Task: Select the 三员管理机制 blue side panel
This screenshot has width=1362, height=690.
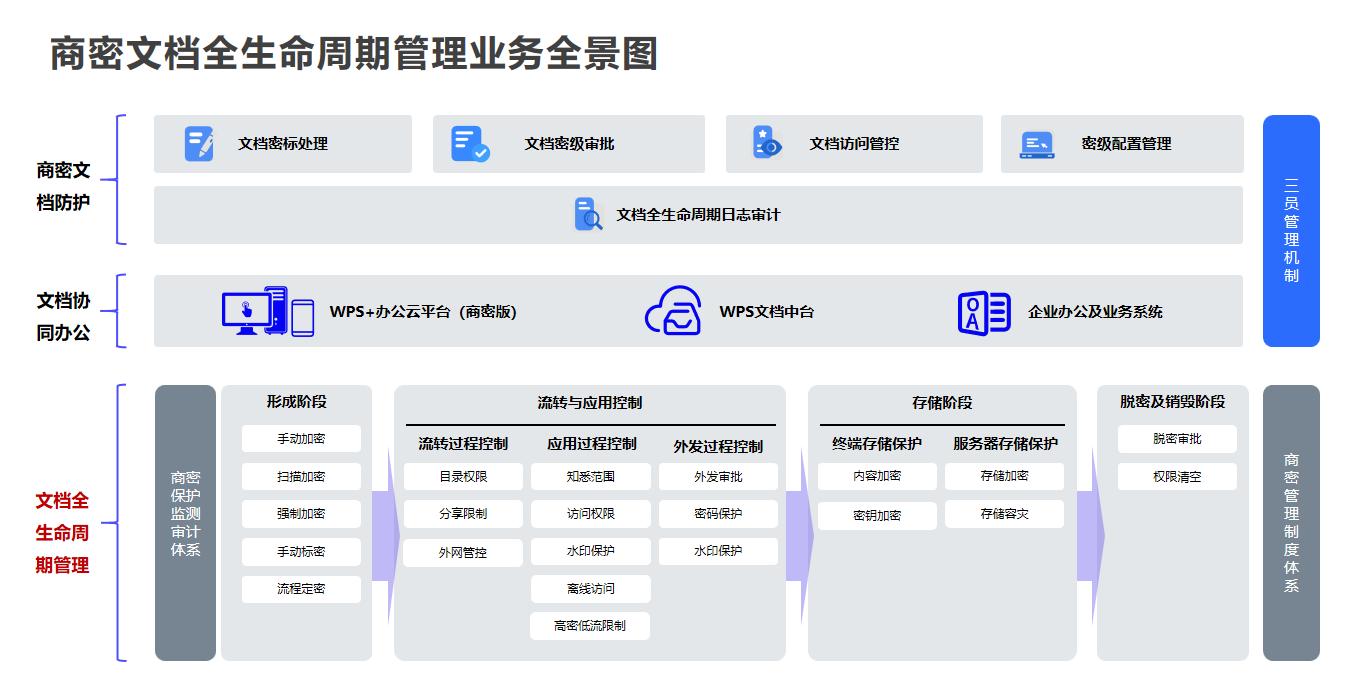Action: [x=1291, y=231]
